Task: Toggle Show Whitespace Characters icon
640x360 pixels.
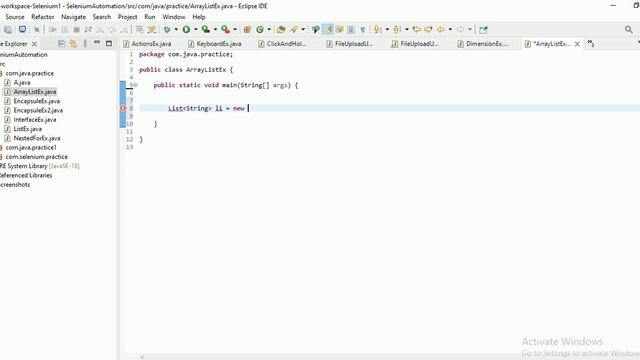Action: click(x=362, y=29)
